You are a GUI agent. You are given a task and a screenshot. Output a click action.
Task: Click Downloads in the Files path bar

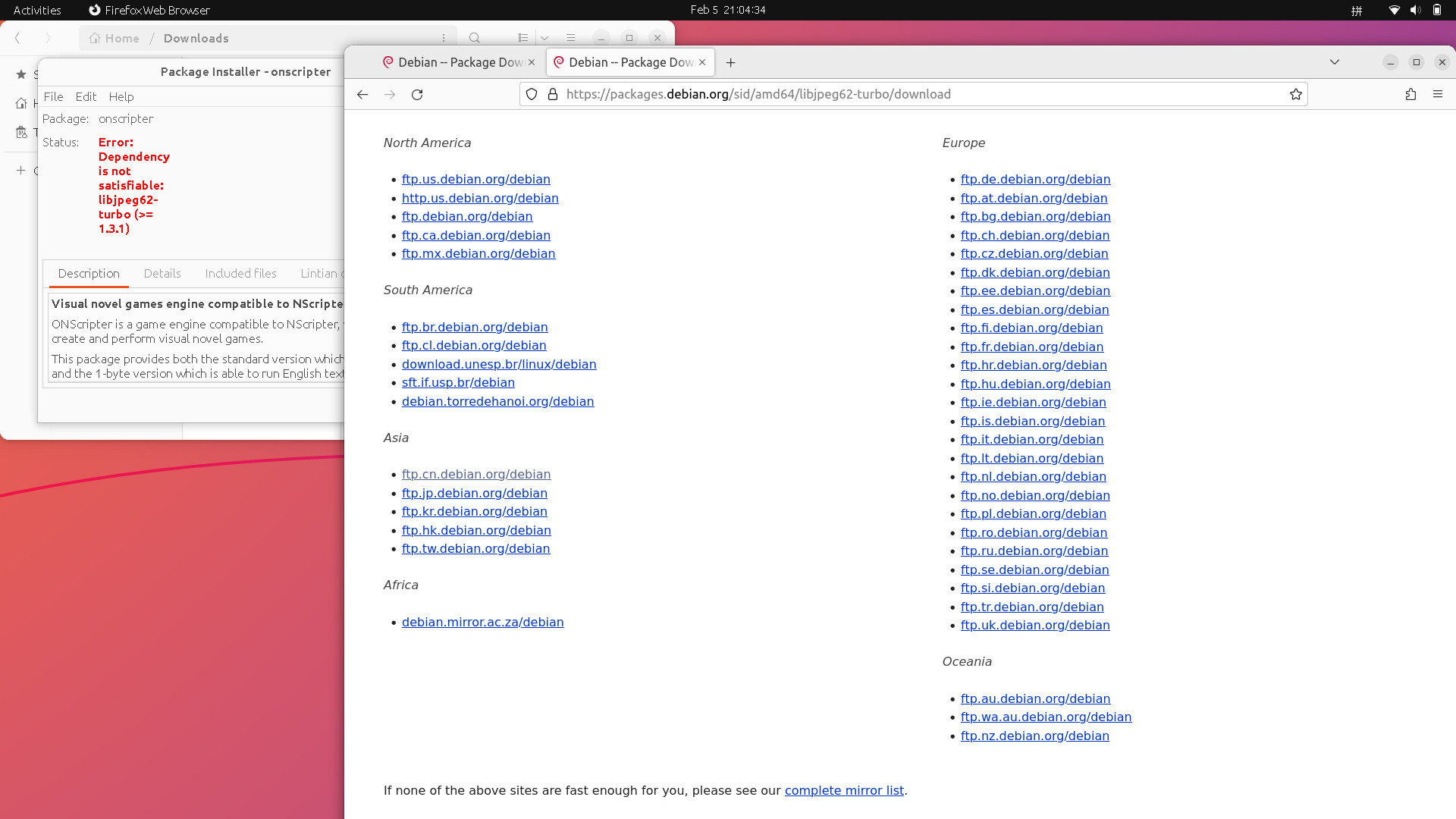[x=196, y=38]
